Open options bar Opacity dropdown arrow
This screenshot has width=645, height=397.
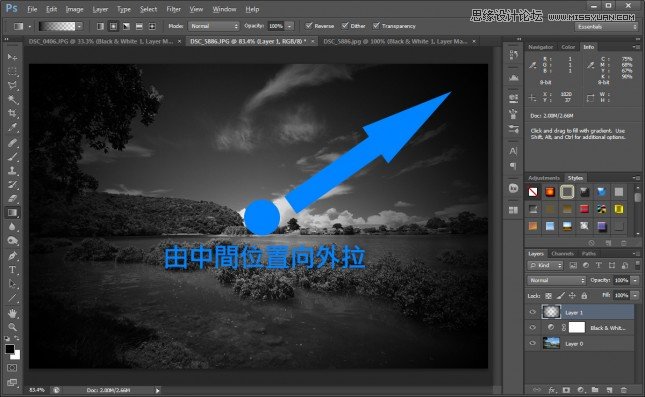tap(290, 26)
